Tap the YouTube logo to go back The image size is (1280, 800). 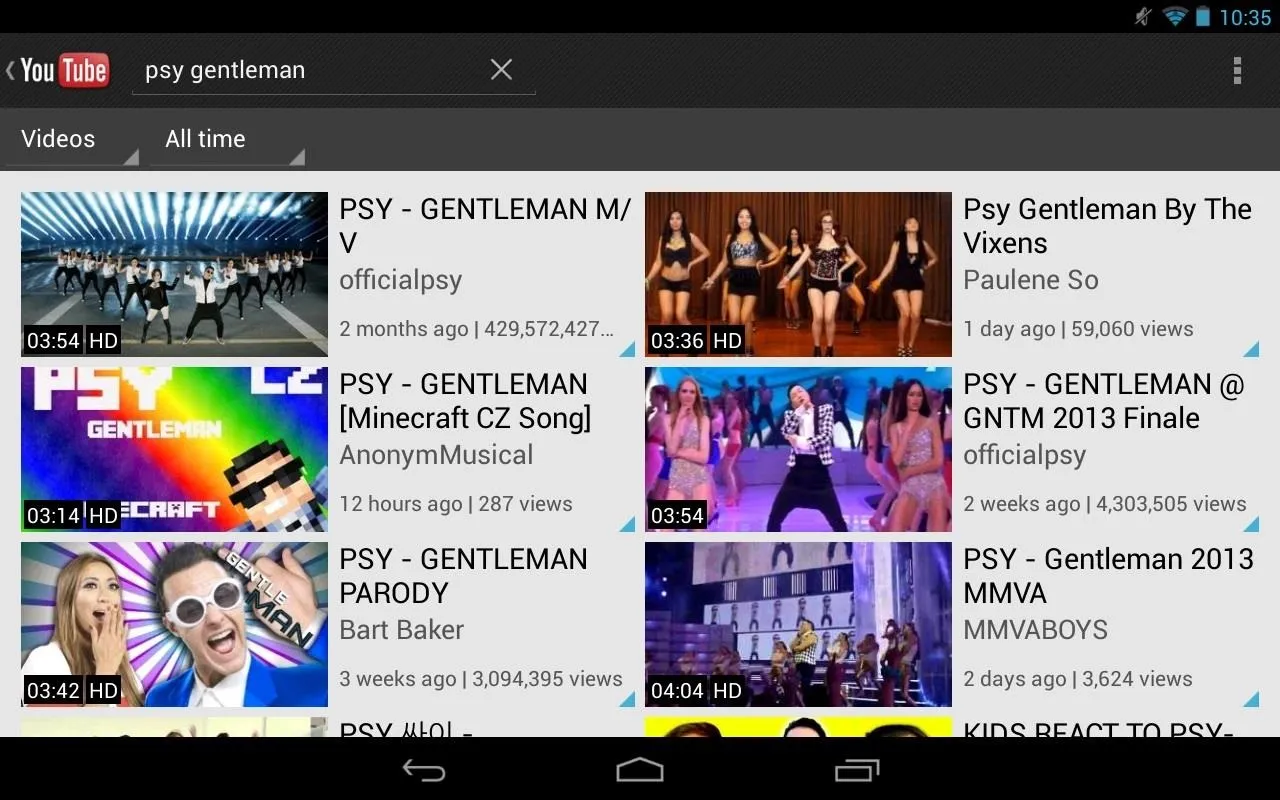(58, 70)
